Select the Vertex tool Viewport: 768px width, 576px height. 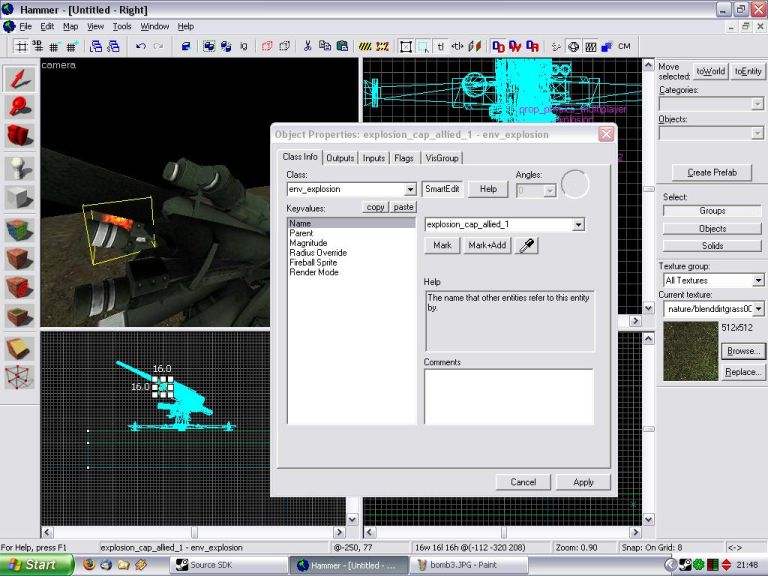20,377
